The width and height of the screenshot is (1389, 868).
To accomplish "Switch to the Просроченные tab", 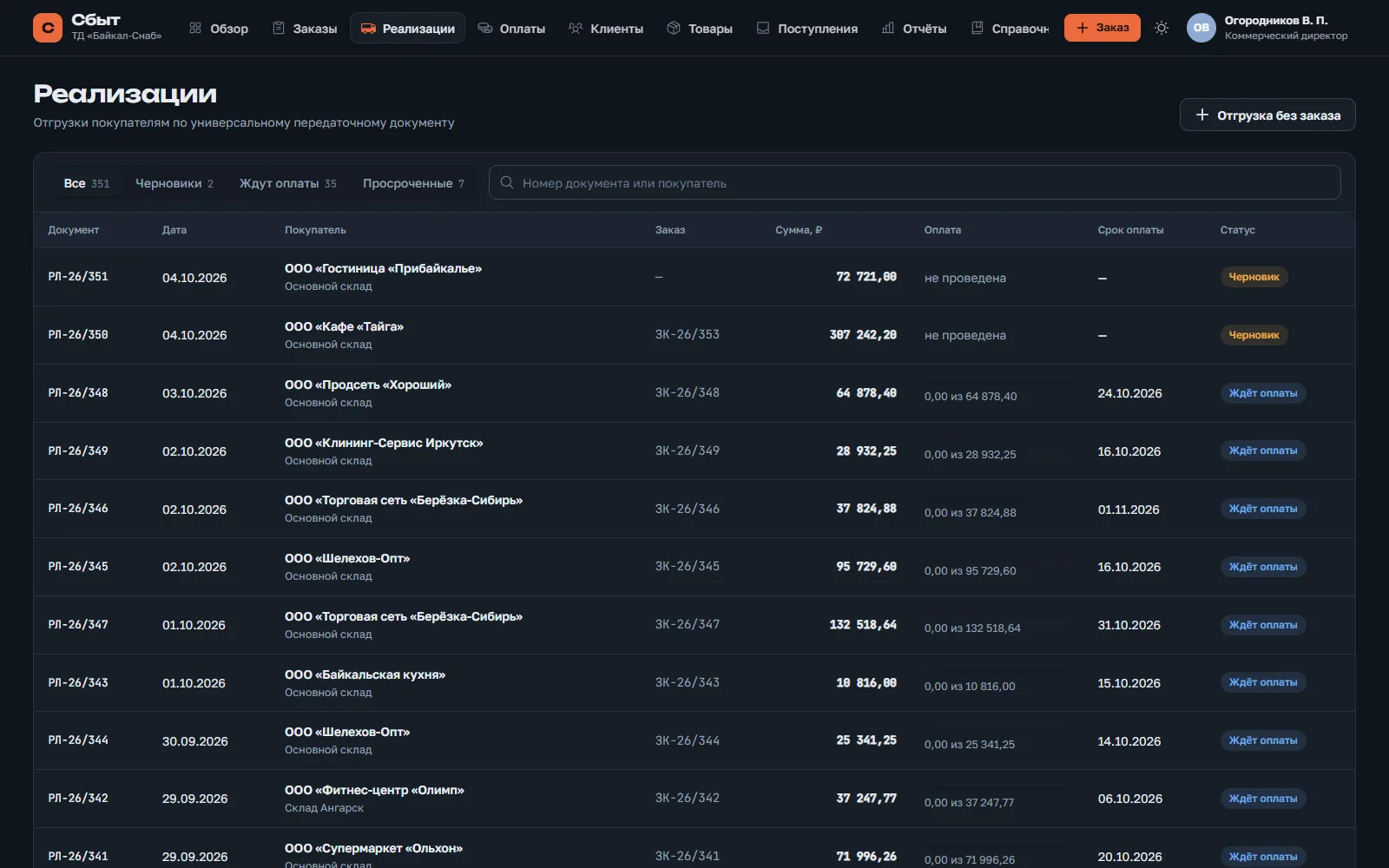I will click(x=414, y=183).
